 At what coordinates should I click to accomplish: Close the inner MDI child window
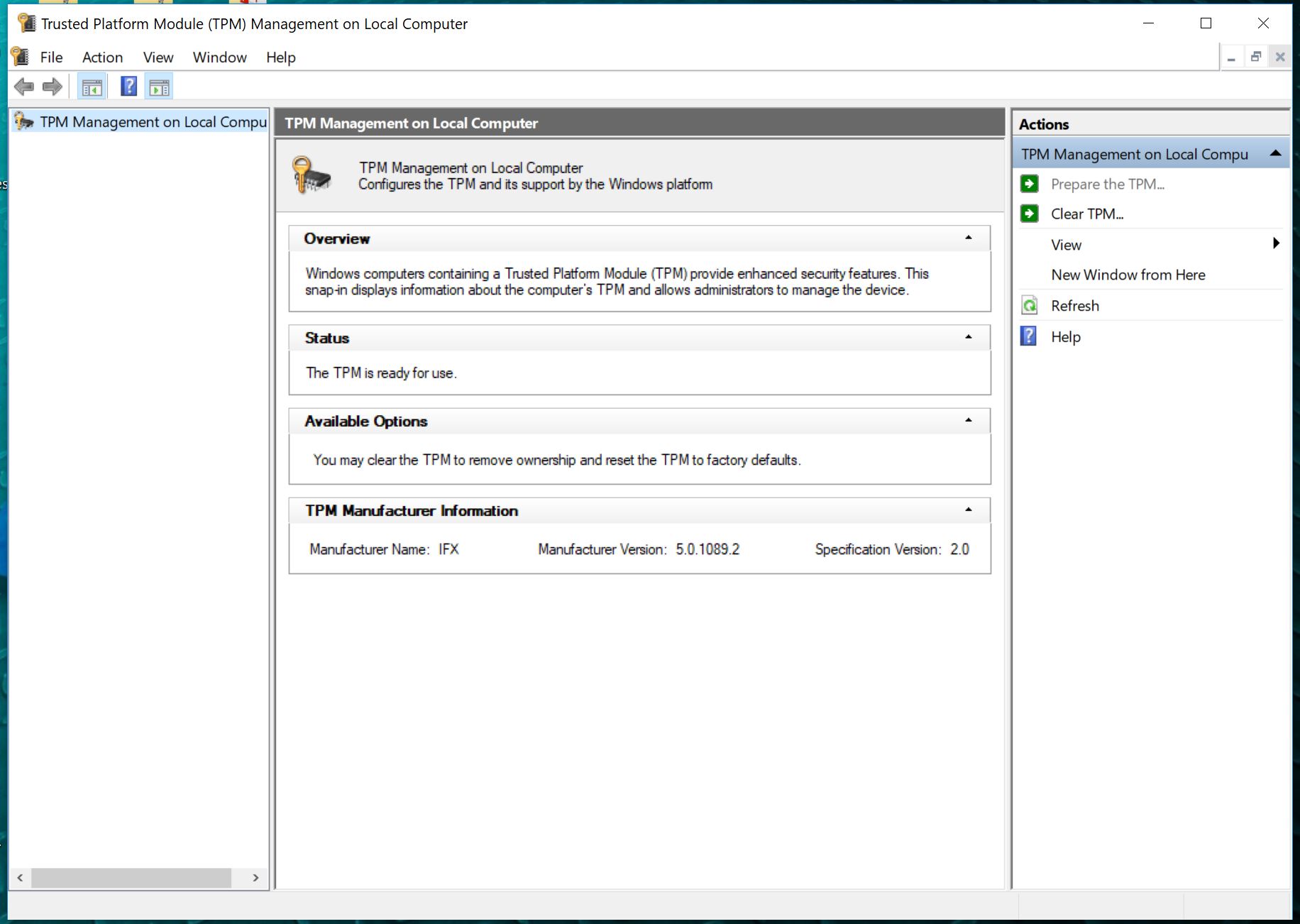(1279, 57)
